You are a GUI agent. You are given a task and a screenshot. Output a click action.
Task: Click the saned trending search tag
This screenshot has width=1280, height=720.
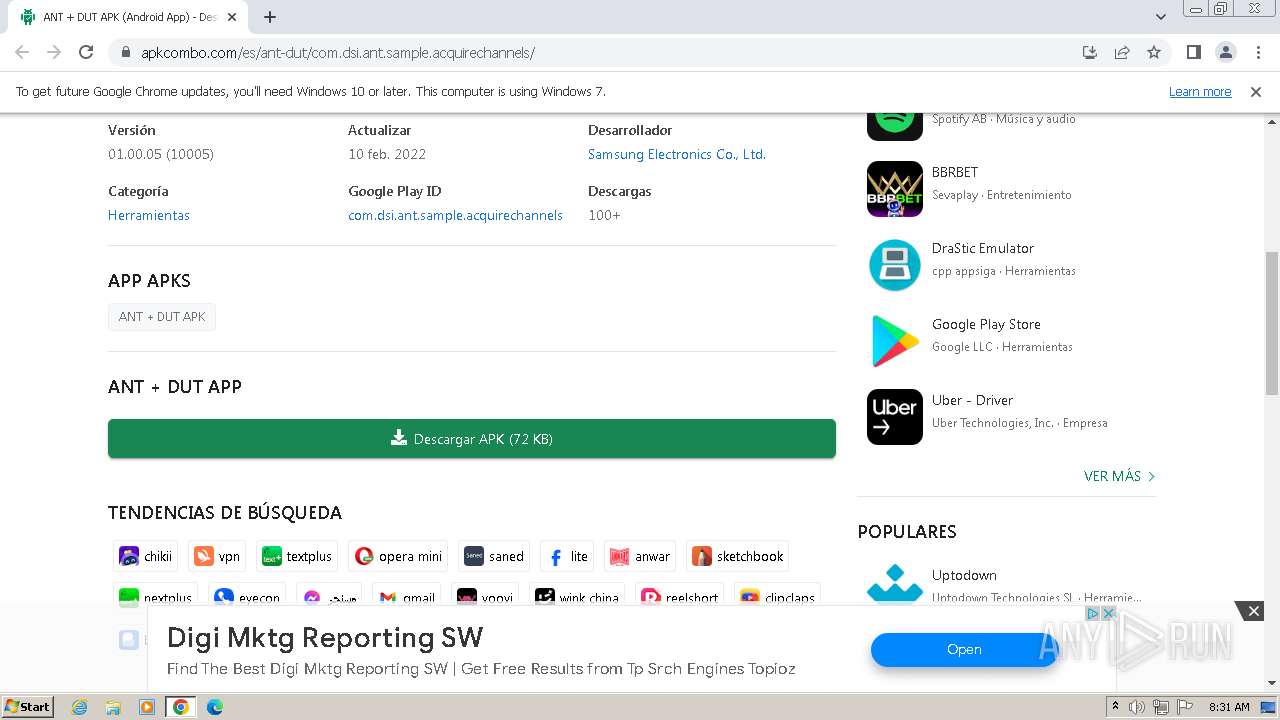point(494,556)
